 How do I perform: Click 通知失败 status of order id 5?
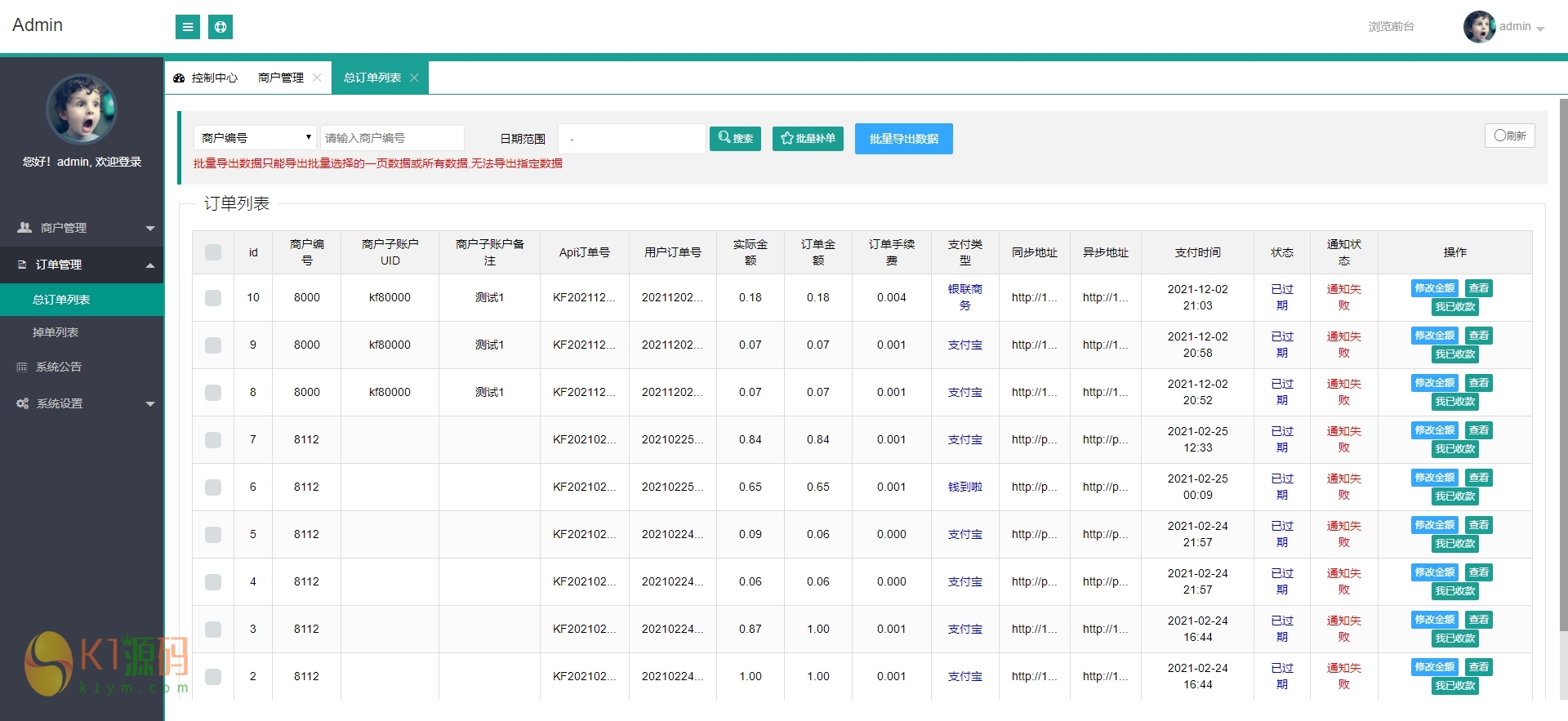click(x=1343, y=534)
